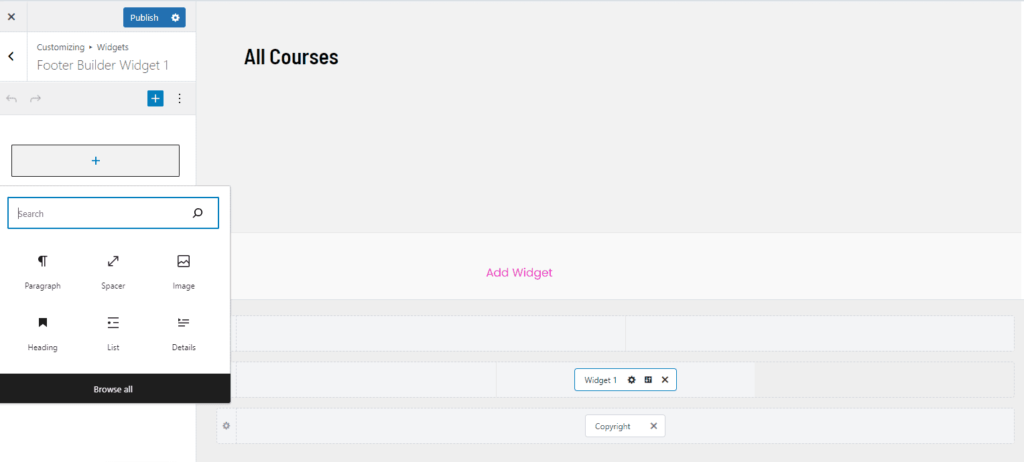Screen dimensions: 1024x462
Task: Insert a Paragraph block
Action: point(42,271)
